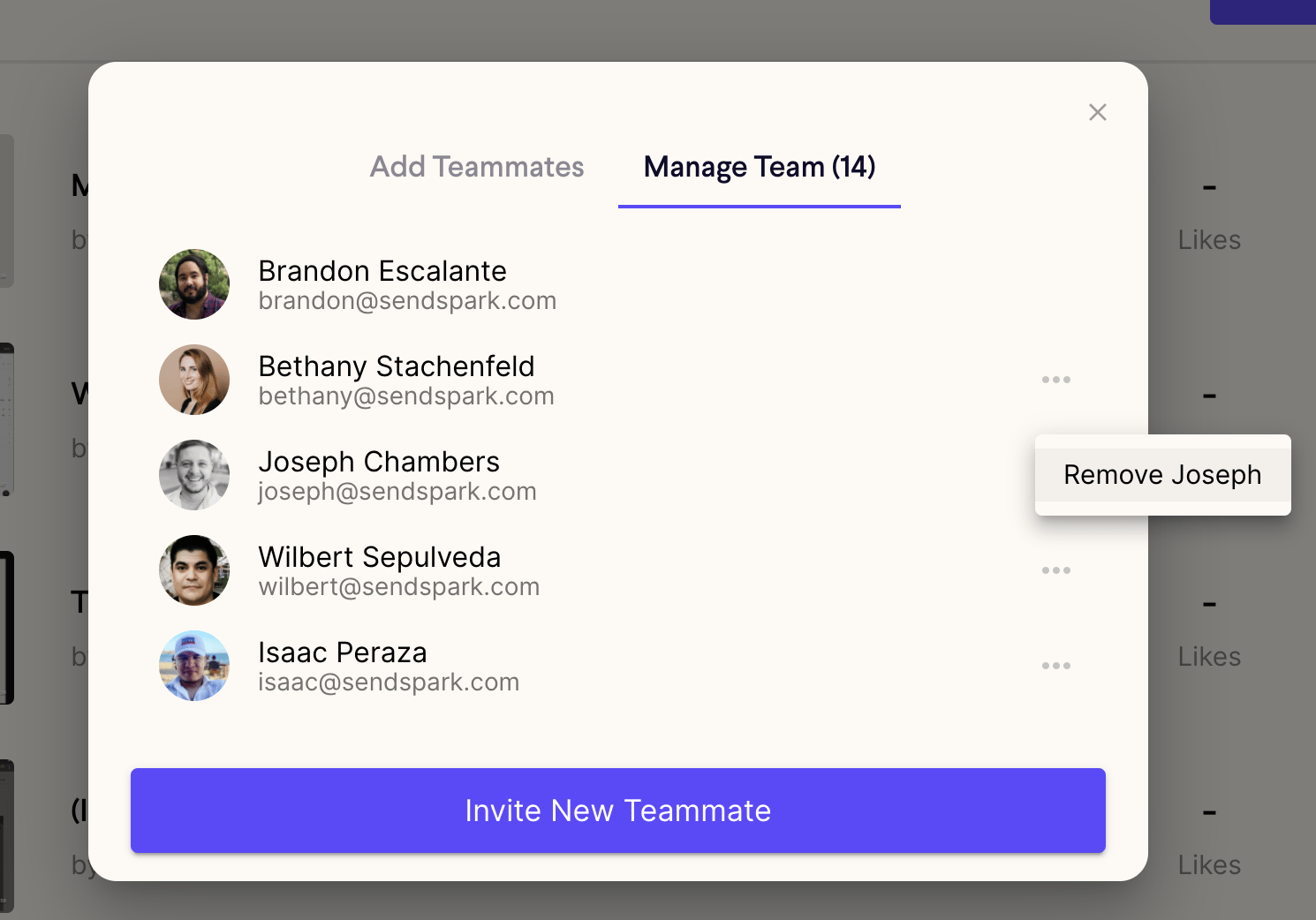Click the Invite New Teammate button
This screenshot has height=920, width=1316.
click(618, 811)
